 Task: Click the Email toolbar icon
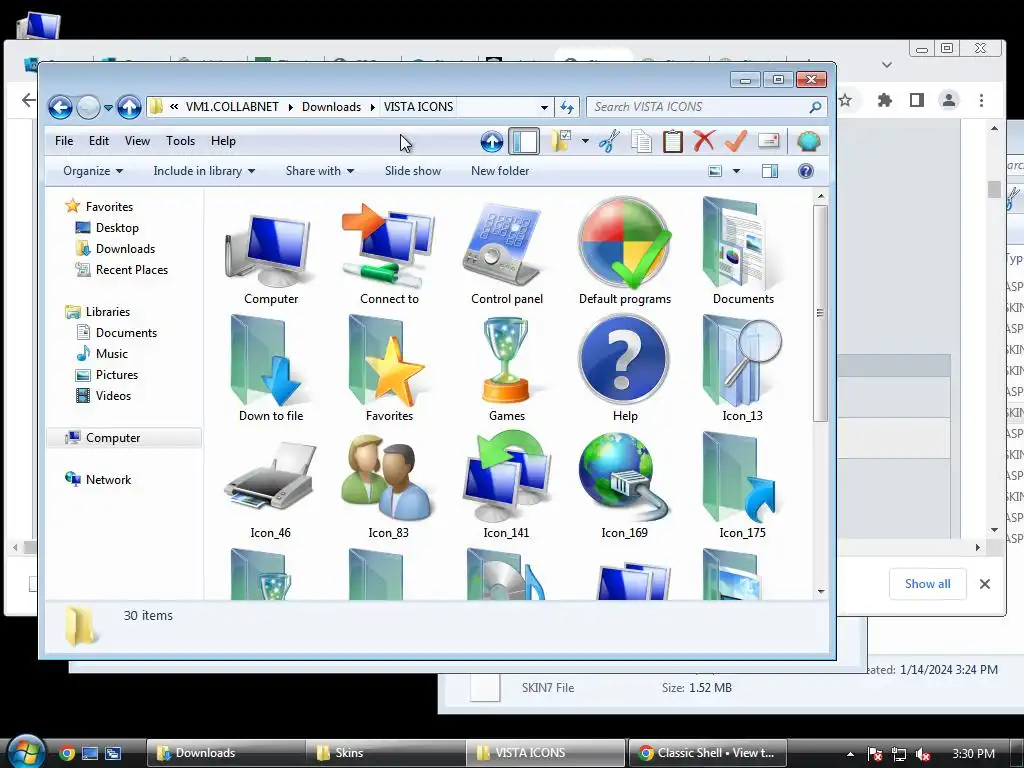coord(769,141)
